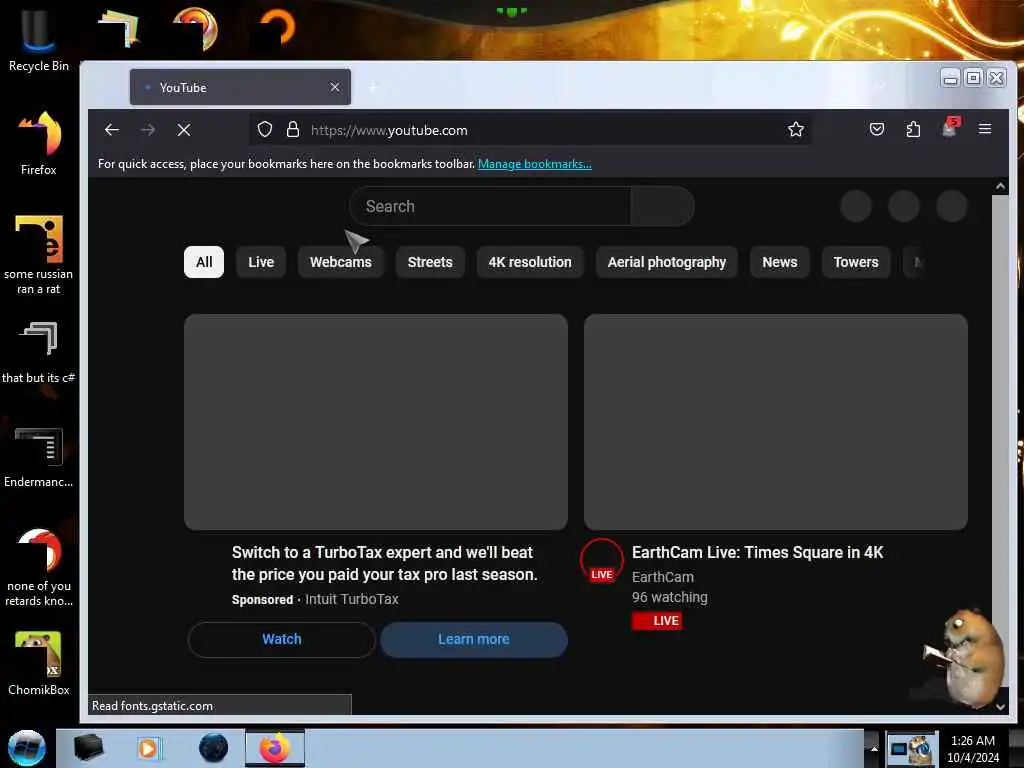Focus the YouTube Search box
This screenshot has height=768, width=1024.
click(x=490, y=206)
